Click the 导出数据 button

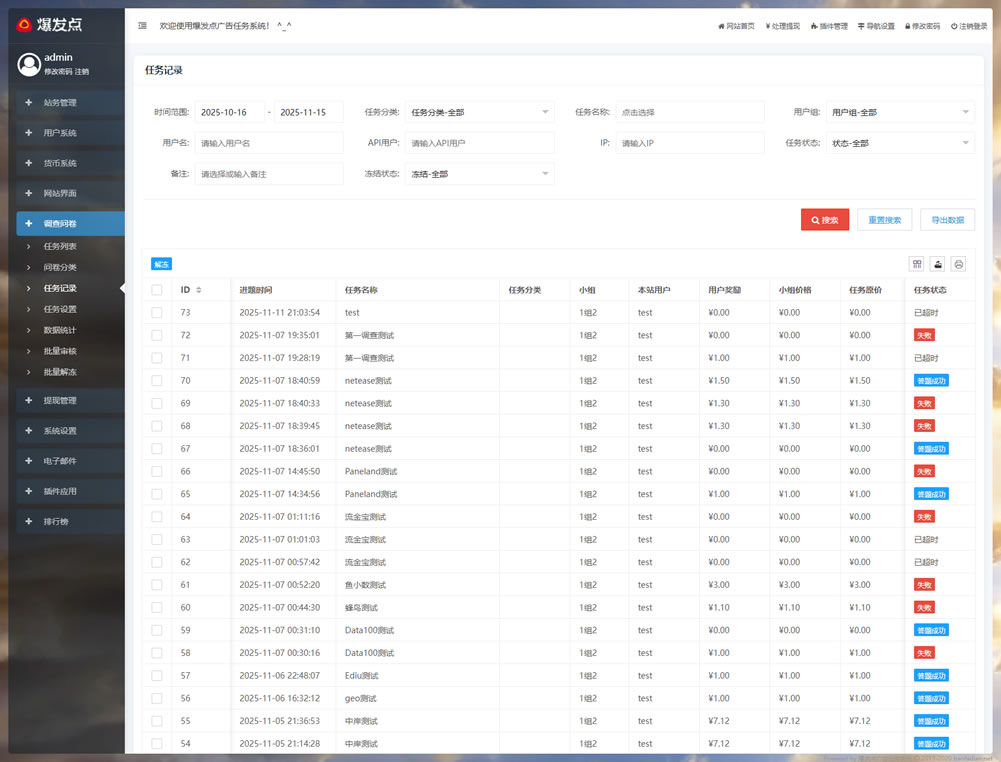click(947, 220)
